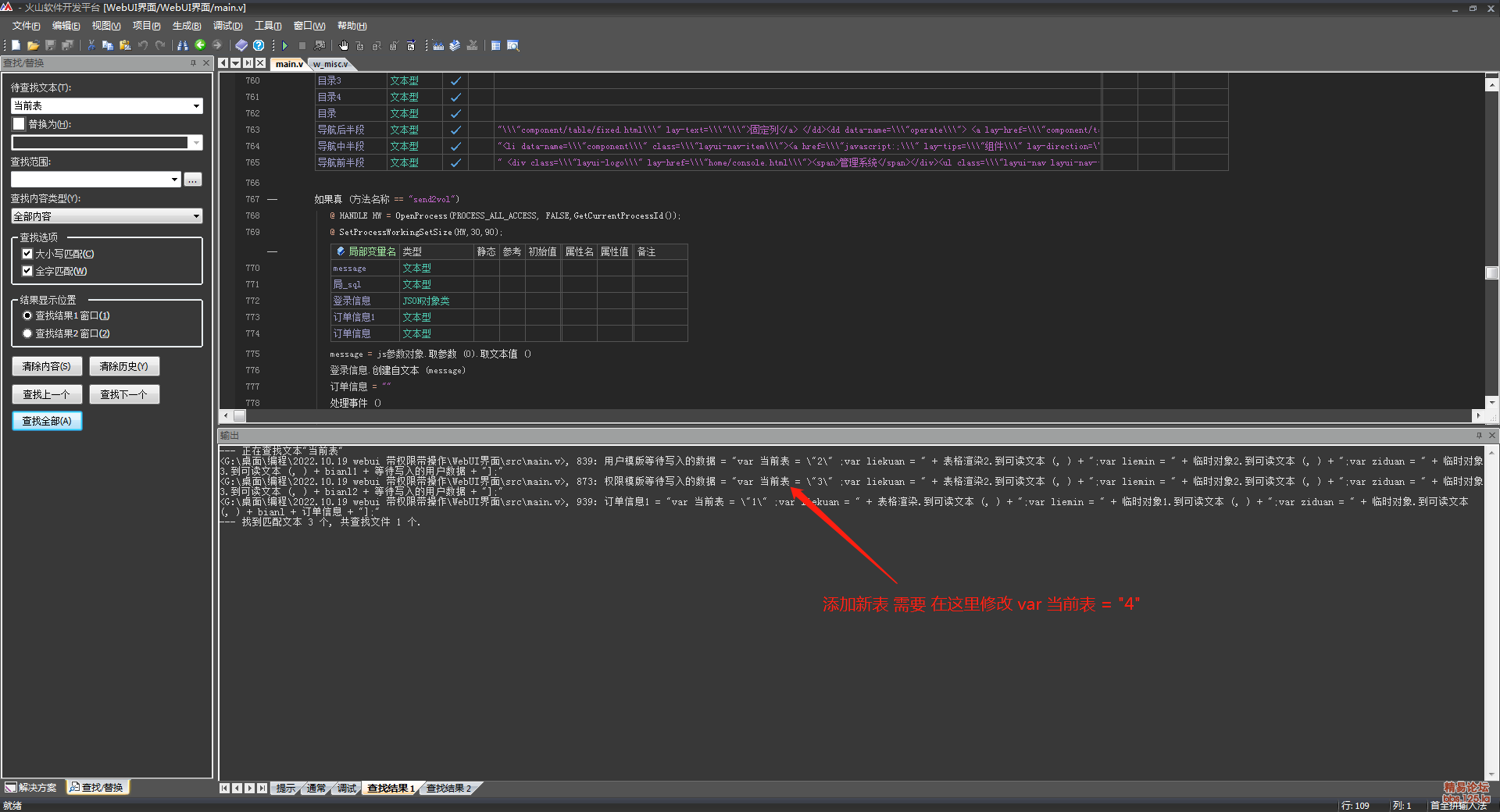Pin the 查找/替换 panel
Screen dimensions: 1500x812
pyautogui.click(x=193, y=63)
